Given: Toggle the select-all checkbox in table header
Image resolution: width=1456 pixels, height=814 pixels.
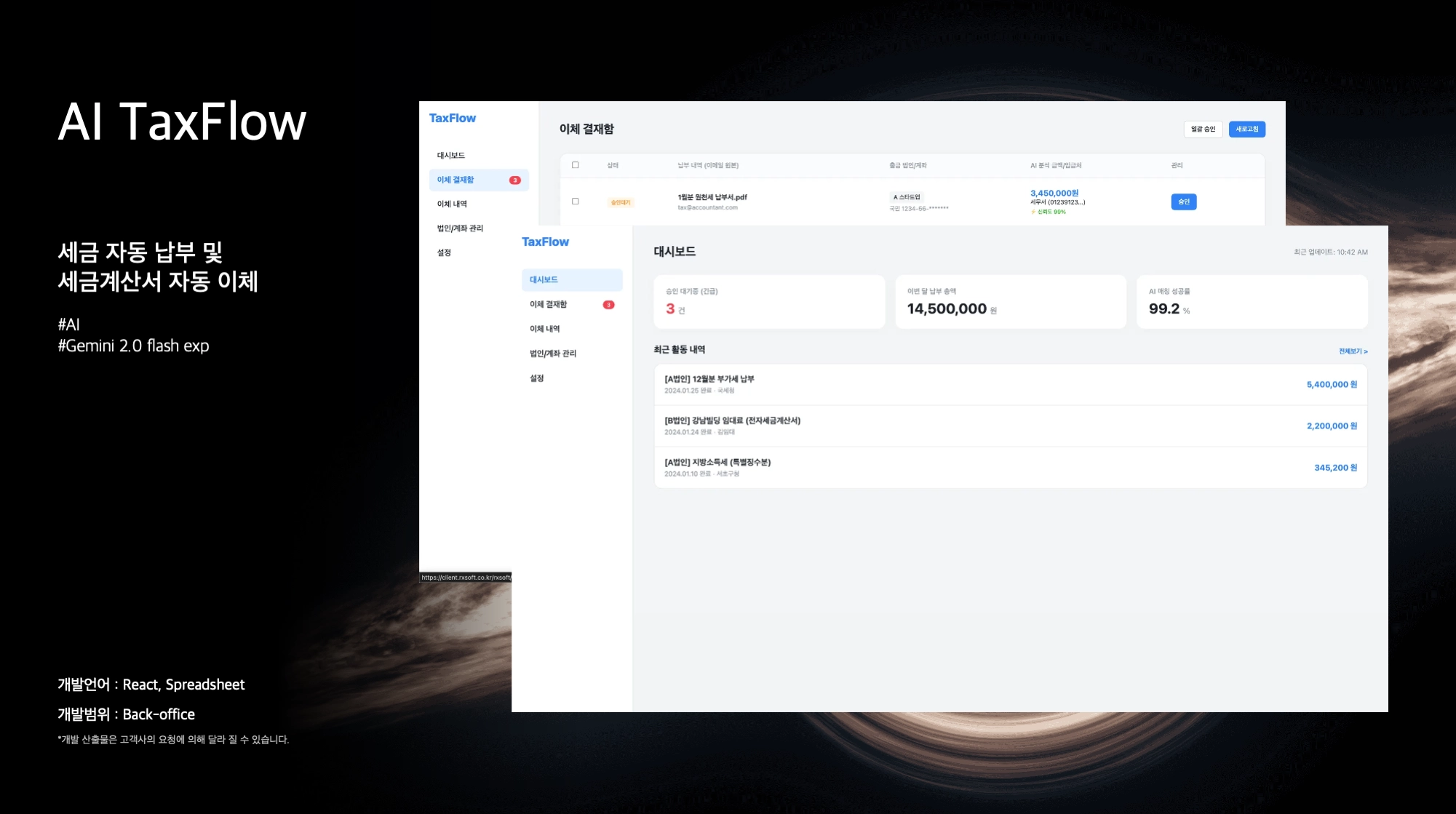Looking at the screenshot, I should tap(576, 165).
